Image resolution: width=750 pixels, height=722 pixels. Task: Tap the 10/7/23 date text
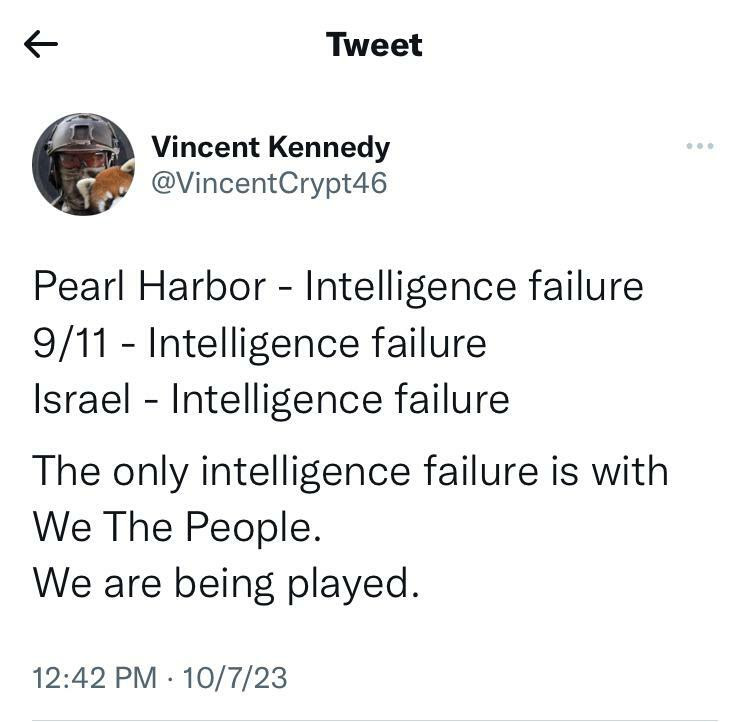click(x=235, y=678)
